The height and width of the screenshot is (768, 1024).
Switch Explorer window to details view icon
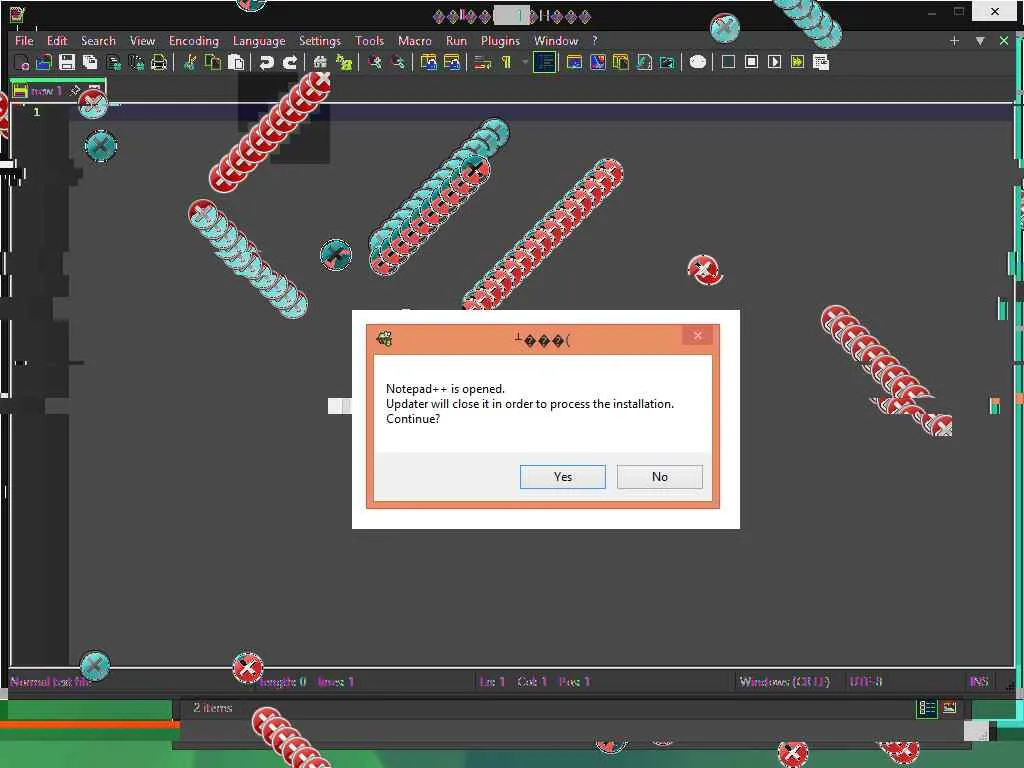(x=927, y=708)
